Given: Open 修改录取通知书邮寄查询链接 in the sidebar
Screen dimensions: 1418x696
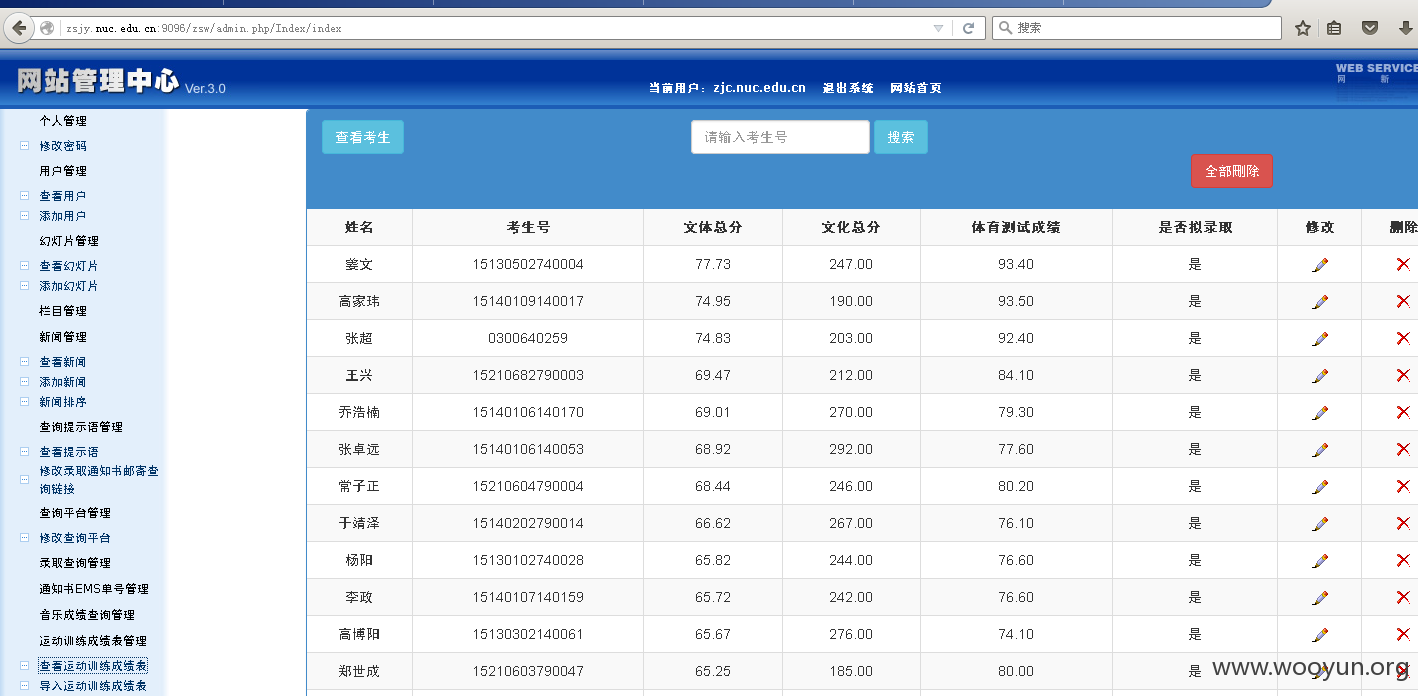Looking at the screenshot, I should [99, 480].
